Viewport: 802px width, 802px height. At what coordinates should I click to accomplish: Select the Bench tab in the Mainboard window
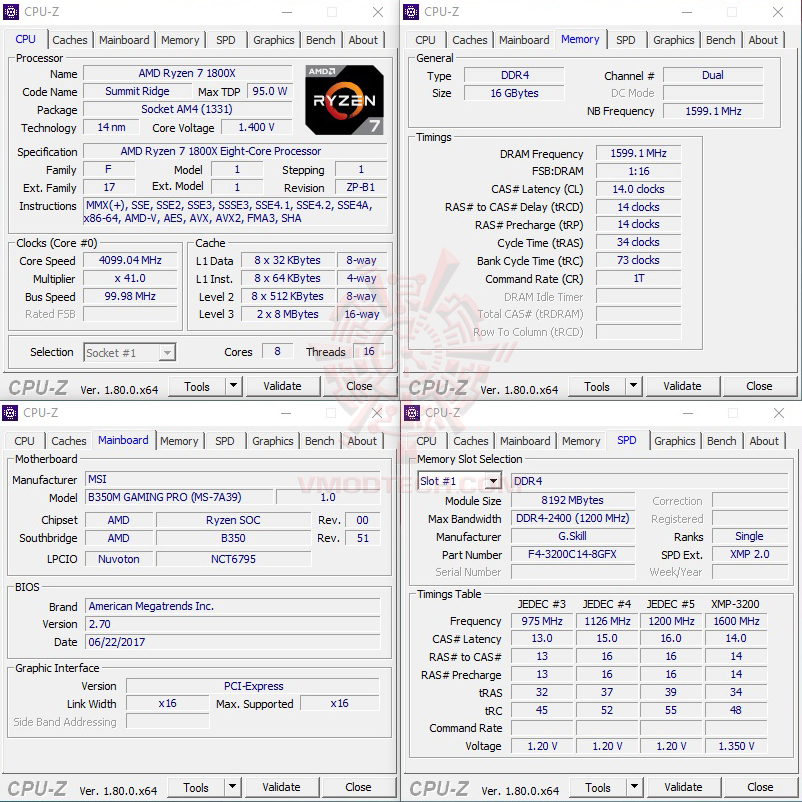click(320, 441)
